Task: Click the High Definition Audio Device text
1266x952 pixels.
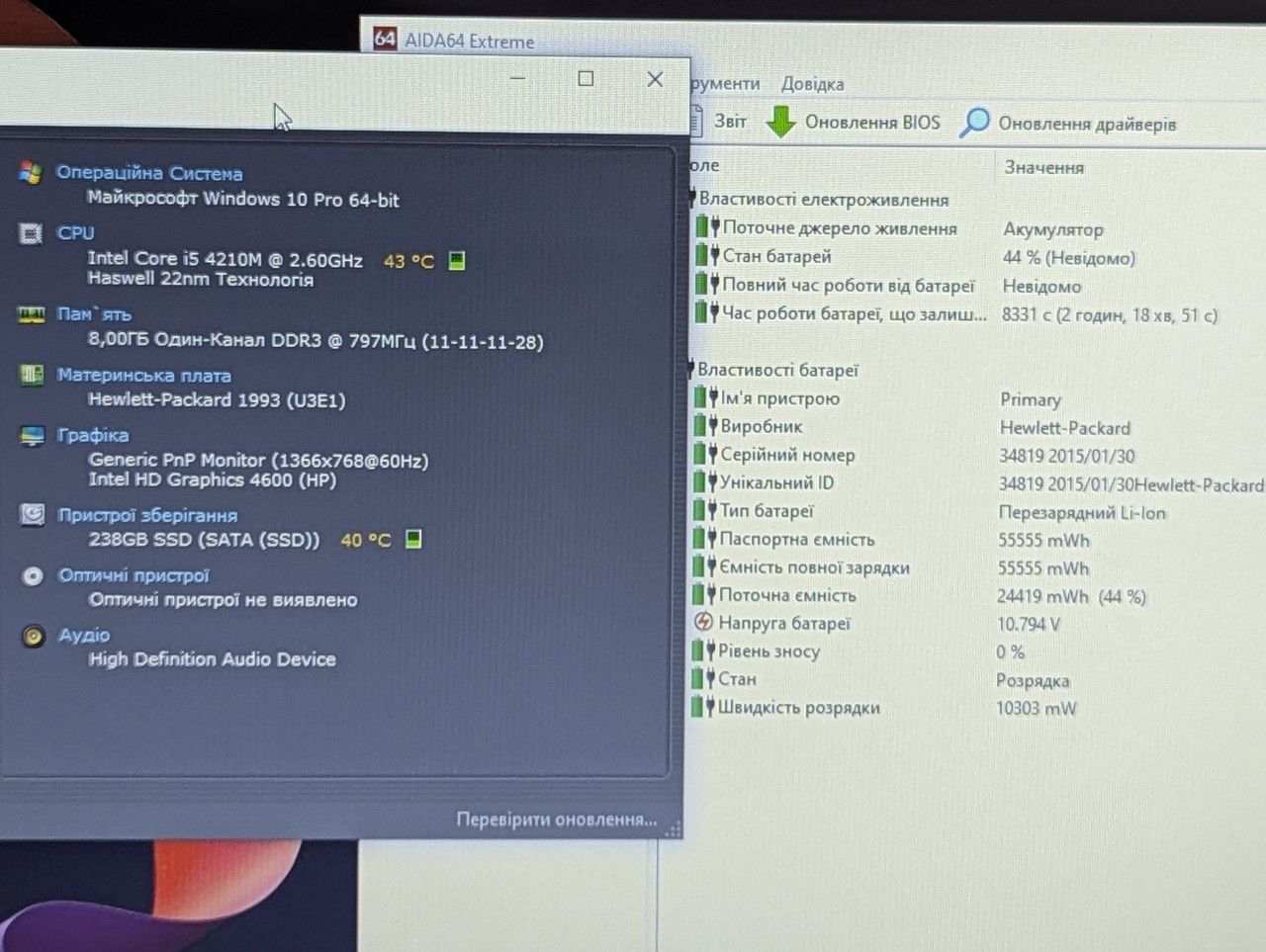Action: 213,659
